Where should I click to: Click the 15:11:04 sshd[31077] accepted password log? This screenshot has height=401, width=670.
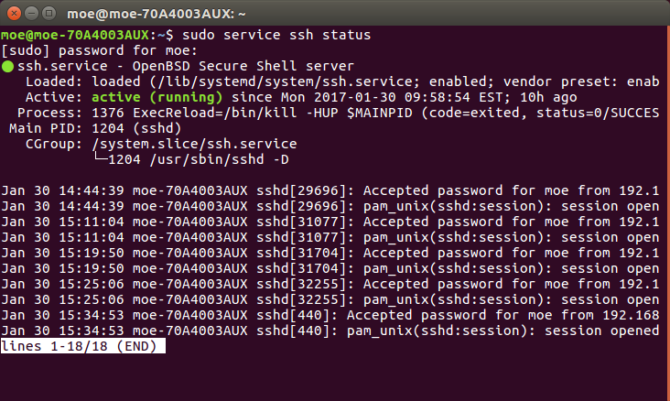point(330,220)
